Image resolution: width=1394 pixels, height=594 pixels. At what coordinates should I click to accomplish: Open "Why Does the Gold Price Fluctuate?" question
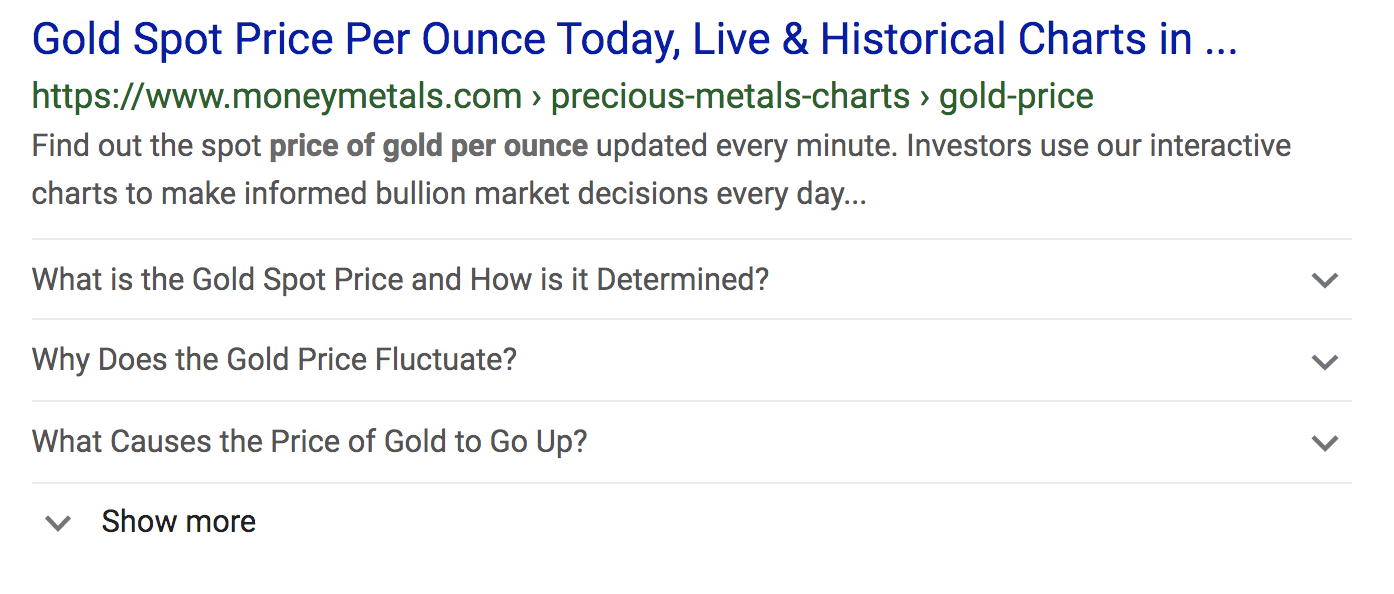pyautogui.click(x=274, y=360)
